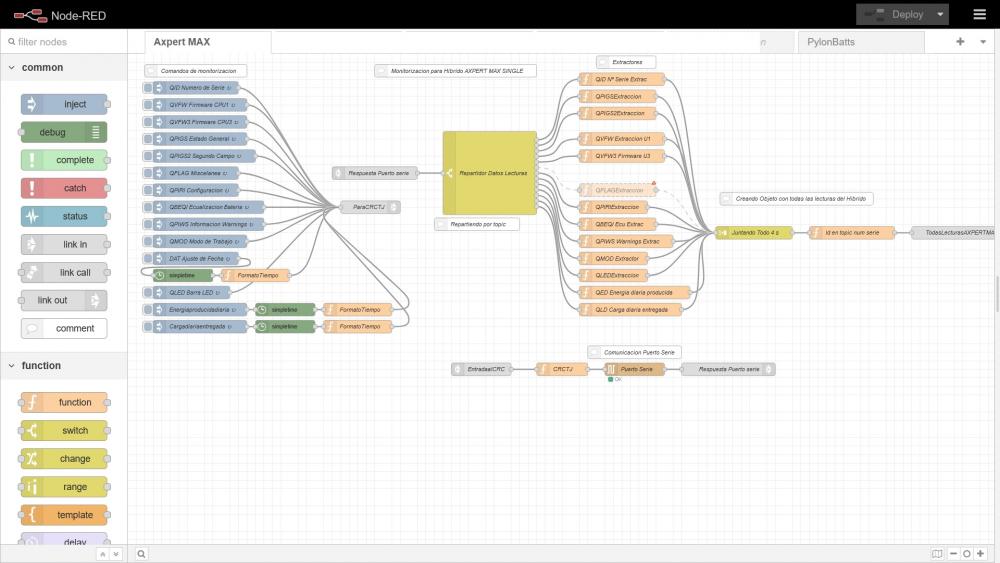This screenshot has height=563, width=1000.
Task: Reset workspace zoom with circle icon
Action: [x=967, y=553]
